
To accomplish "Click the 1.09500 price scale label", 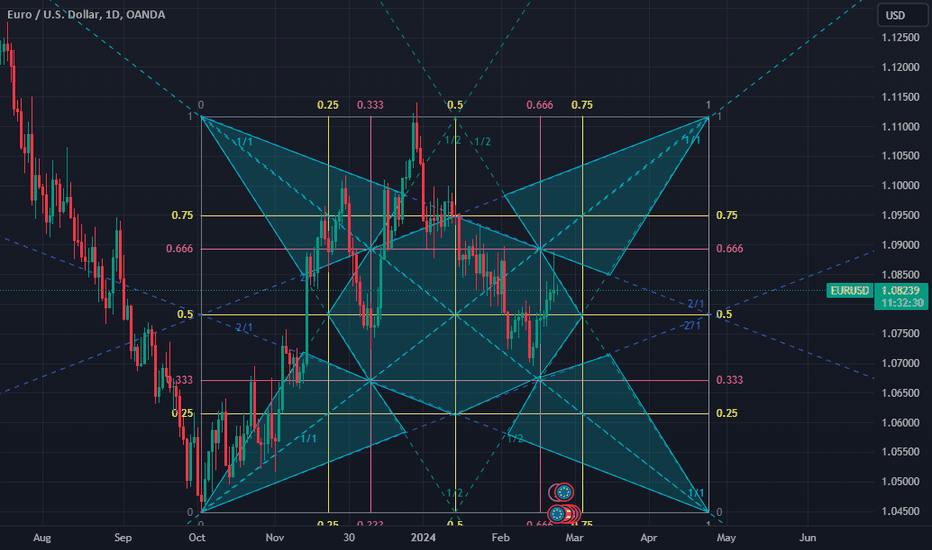I will [900, 215].
